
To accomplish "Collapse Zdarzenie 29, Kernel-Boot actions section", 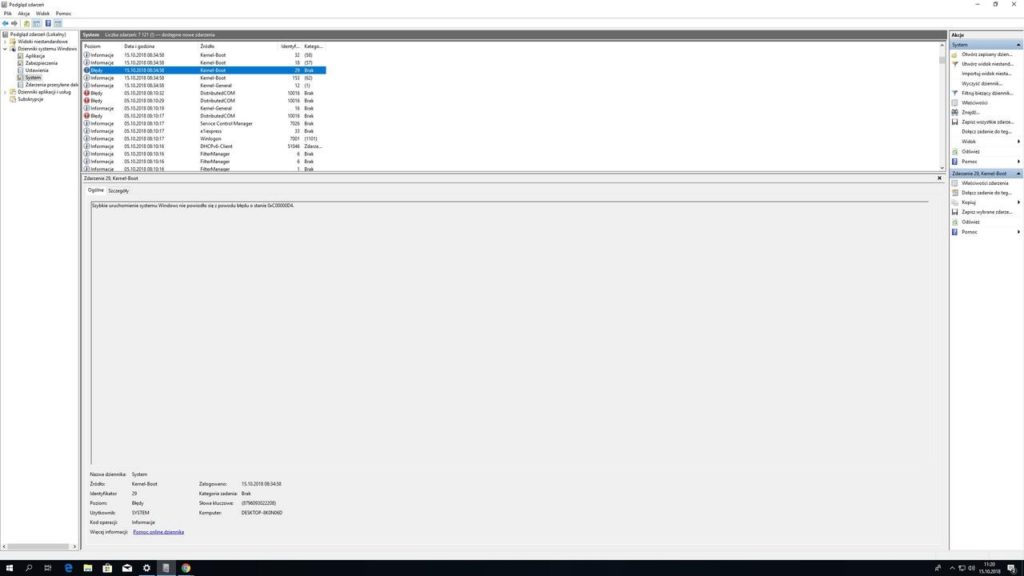I will point(1018,173).
